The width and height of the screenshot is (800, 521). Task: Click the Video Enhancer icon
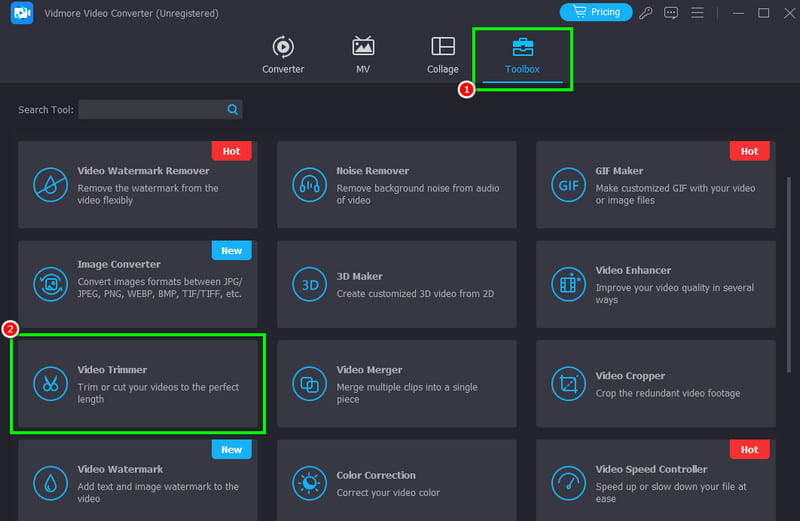click(568, 284)
